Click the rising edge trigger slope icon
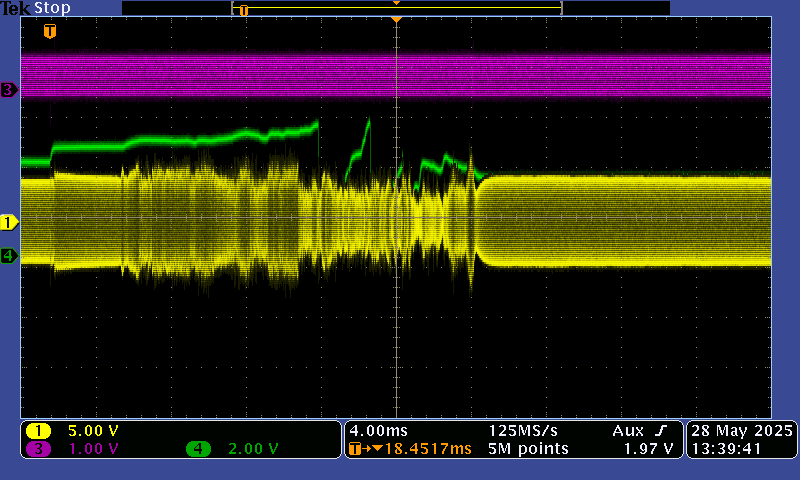The width and height of the screenshot is (800, 480). point(661,430)
